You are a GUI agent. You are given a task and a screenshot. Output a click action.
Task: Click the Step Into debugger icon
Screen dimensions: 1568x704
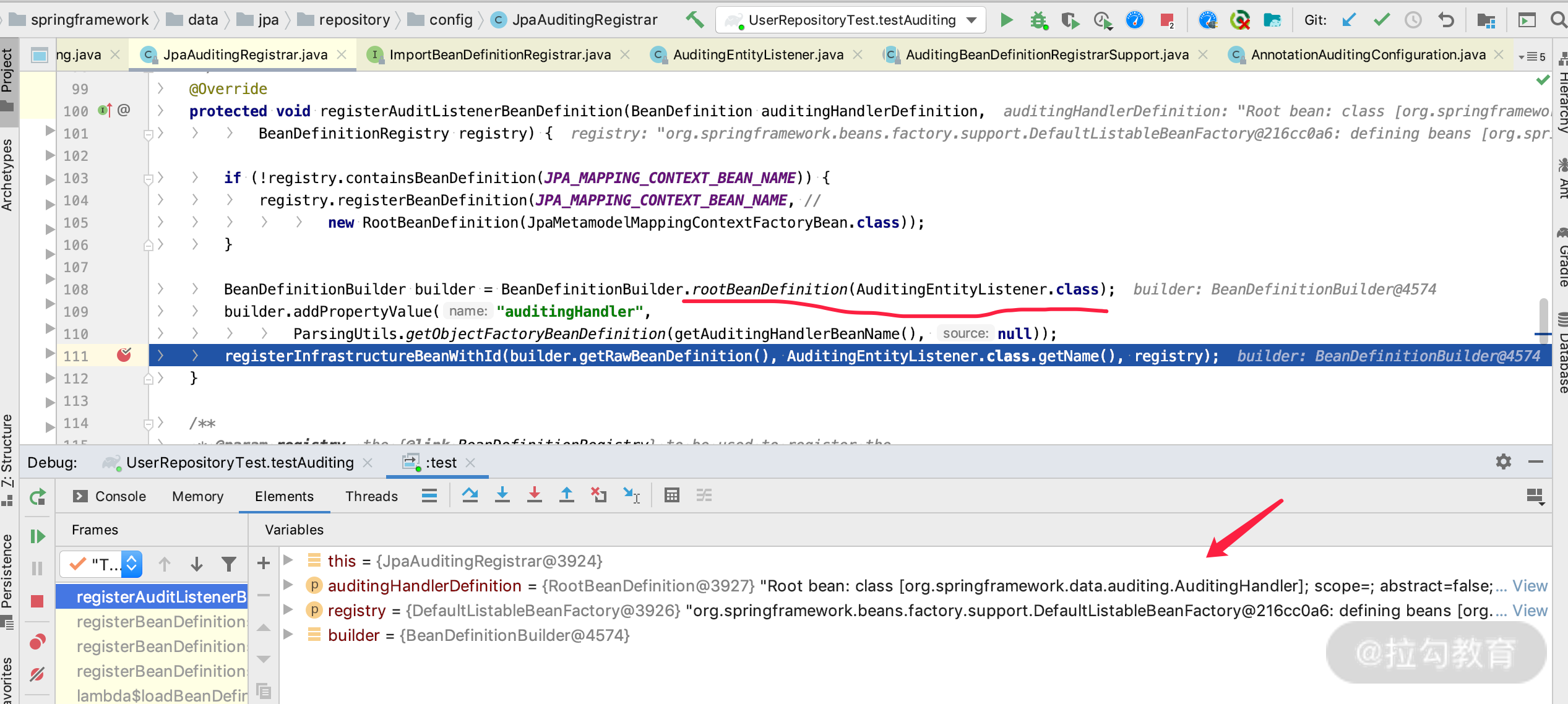(x=503, y=496)
